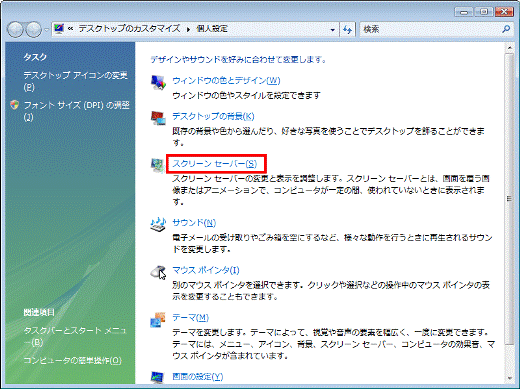Click the Desktop Background icon
The image size is (520, 389).
158,118
